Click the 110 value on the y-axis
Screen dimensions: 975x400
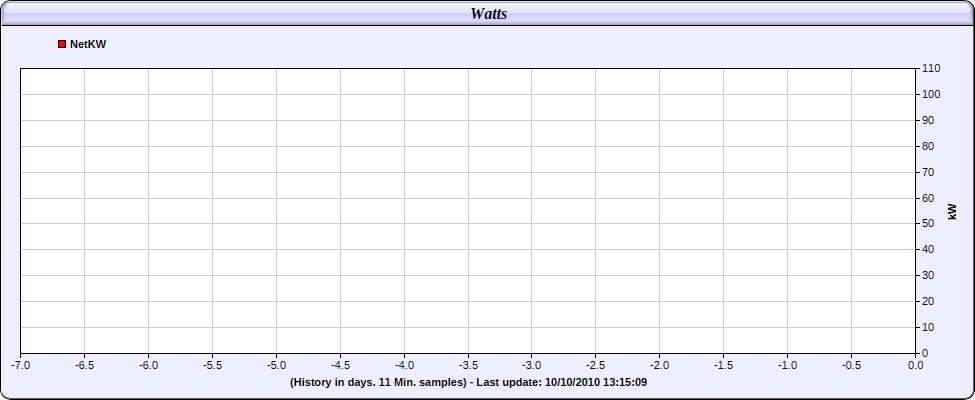931,68
